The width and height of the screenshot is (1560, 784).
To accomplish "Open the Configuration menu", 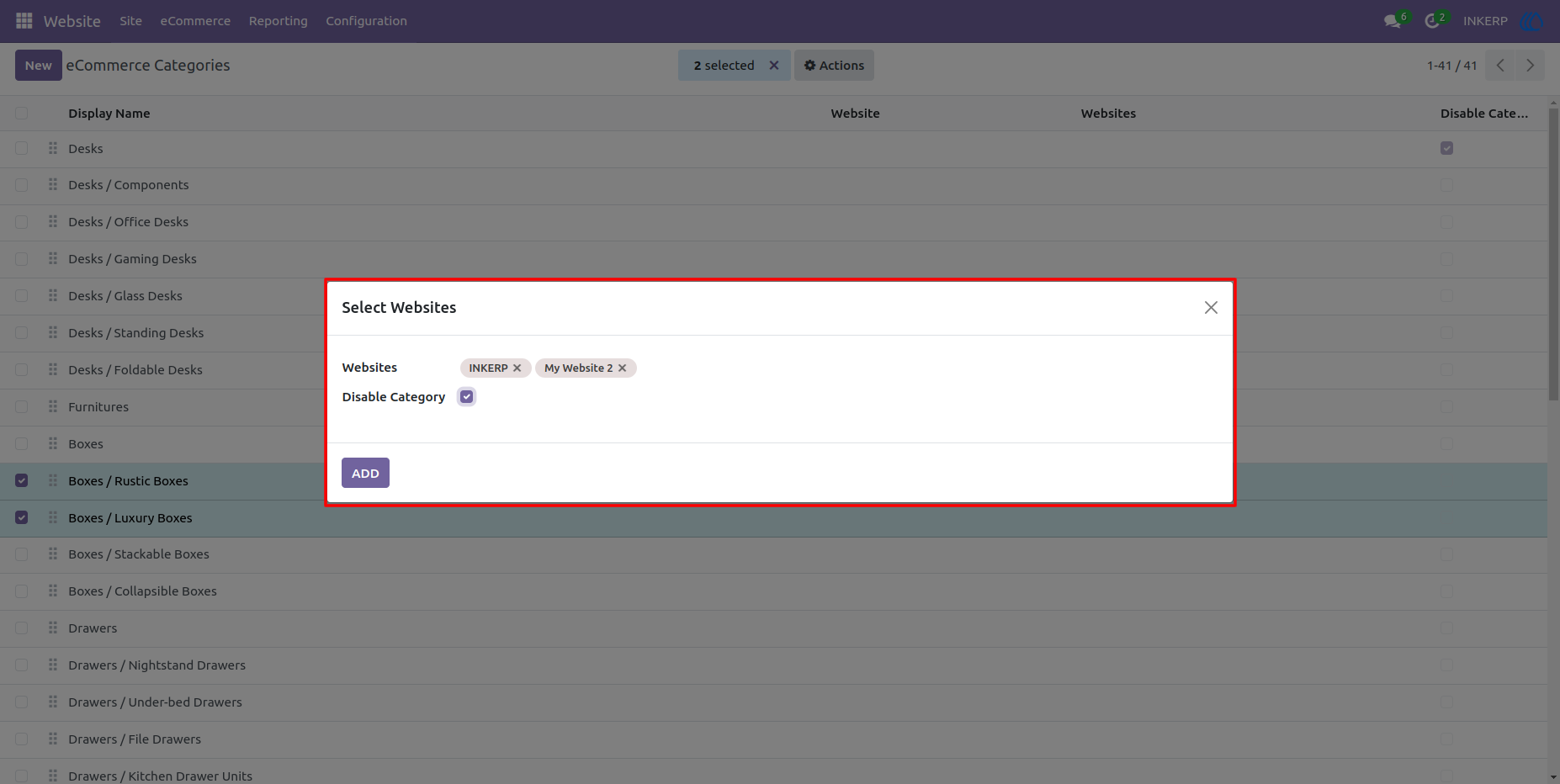I will [366, 21].
